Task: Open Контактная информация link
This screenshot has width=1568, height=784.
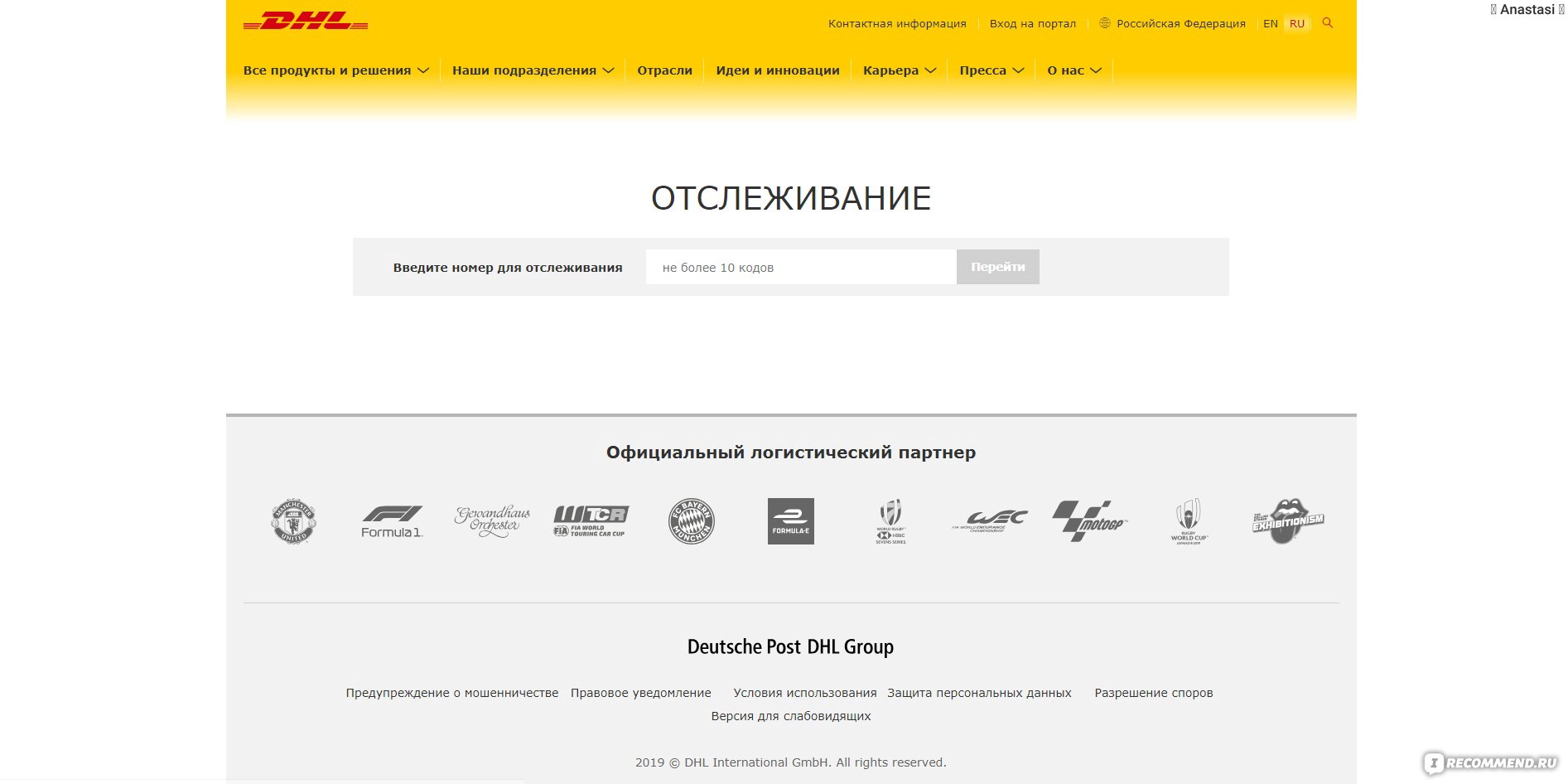Action: coord(897,23)
